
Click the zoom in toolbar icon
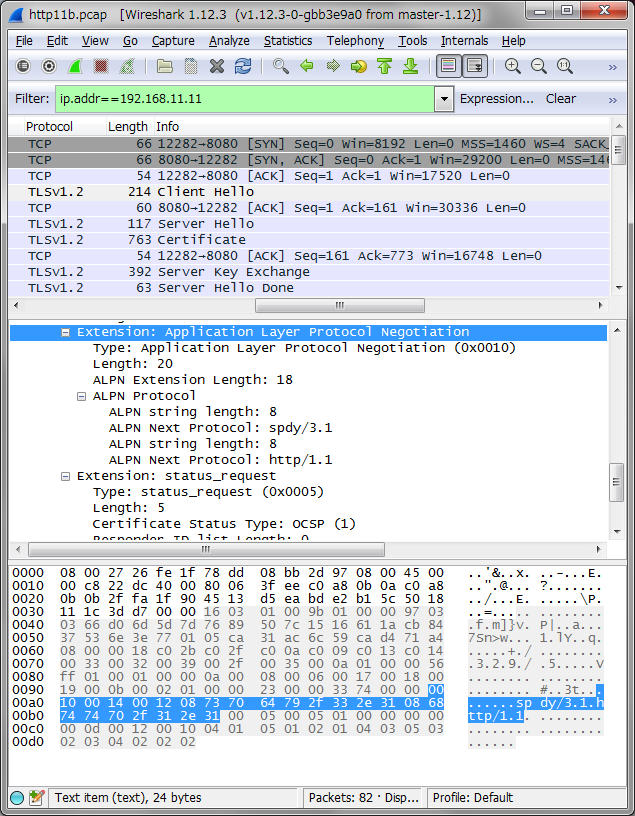click(513, 66)
